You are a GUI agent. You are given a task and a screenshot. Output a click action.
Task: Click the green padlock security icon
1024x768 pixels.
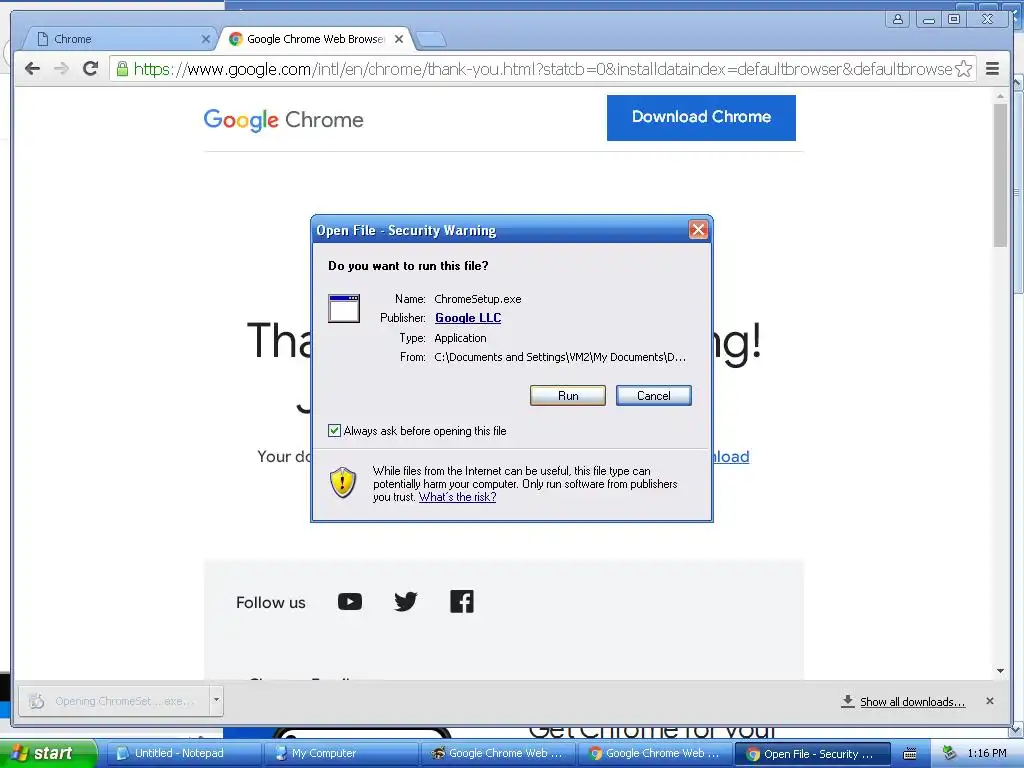[x=122, y=68]
